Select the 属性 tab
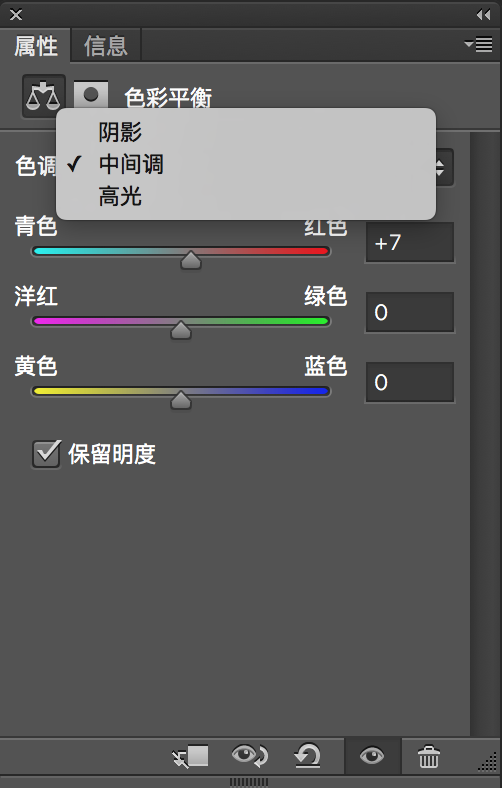This screenshot has height=788, width=502. coord(36,46)
